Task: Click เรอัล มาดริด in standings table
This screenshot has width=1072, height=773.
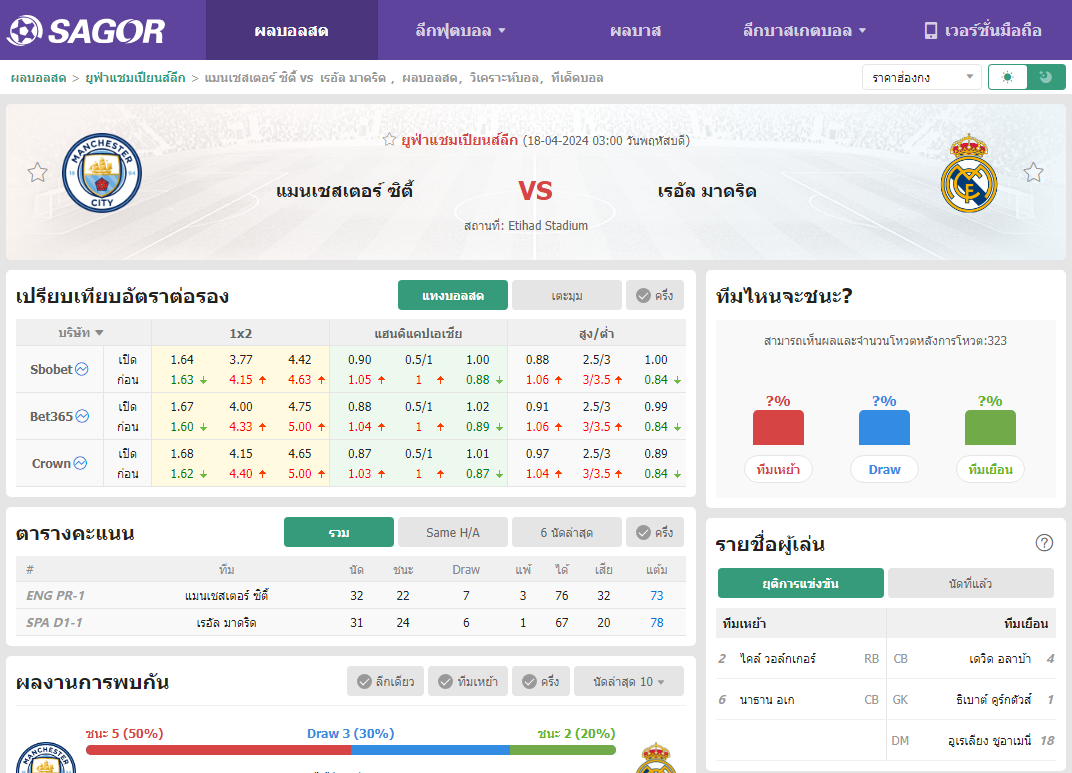Action: [x=226, y=623]
